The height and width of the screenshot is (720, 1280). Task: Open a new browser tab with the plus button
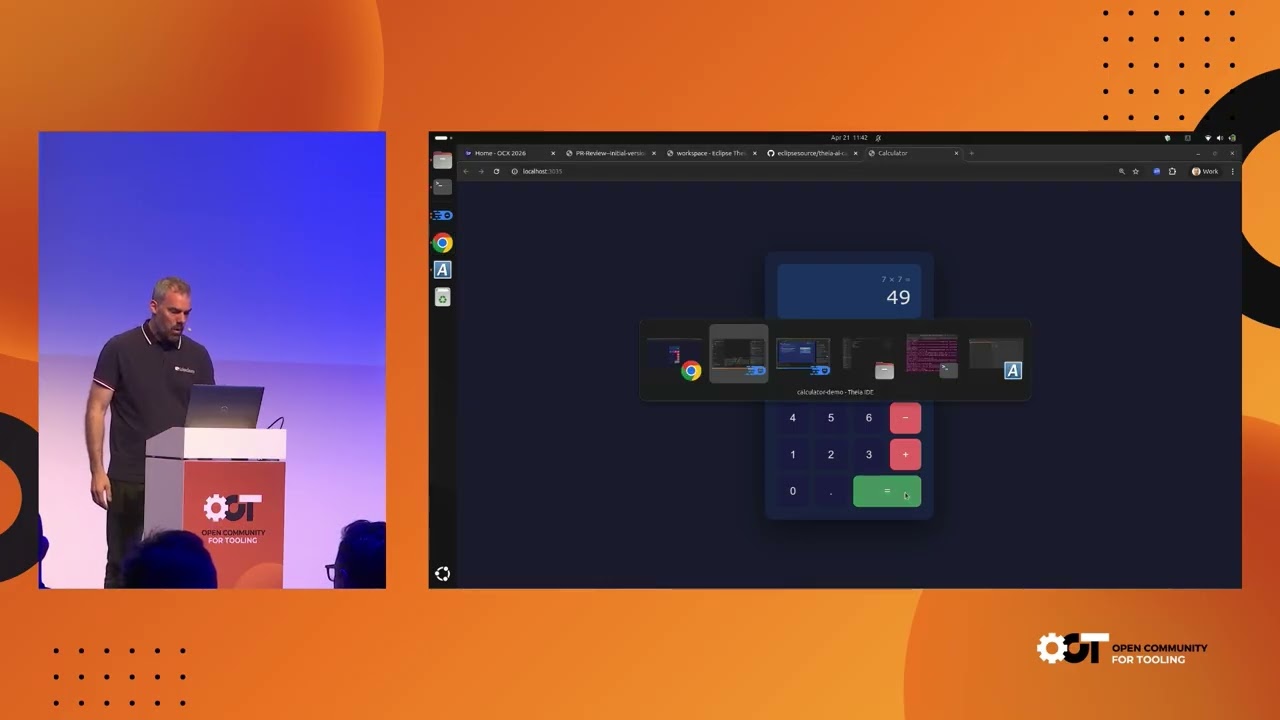pyautogui.click(x=971, y=153)
